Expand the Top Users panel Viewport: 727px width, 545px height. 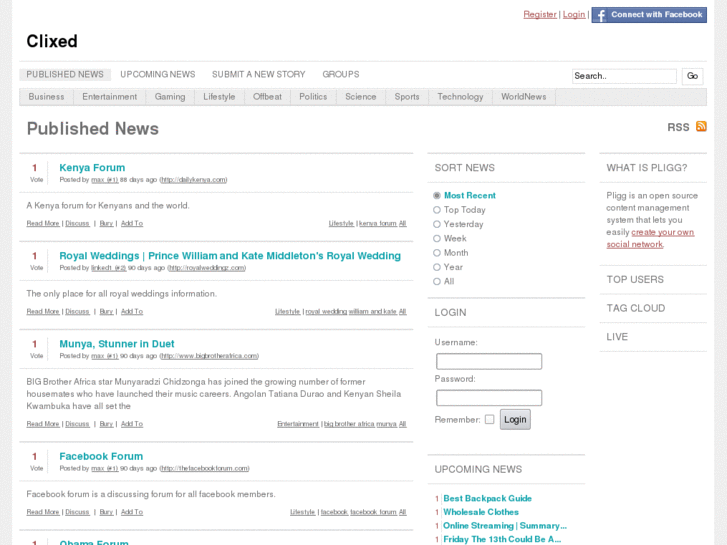pyautogui.click(x=635, y=280)
